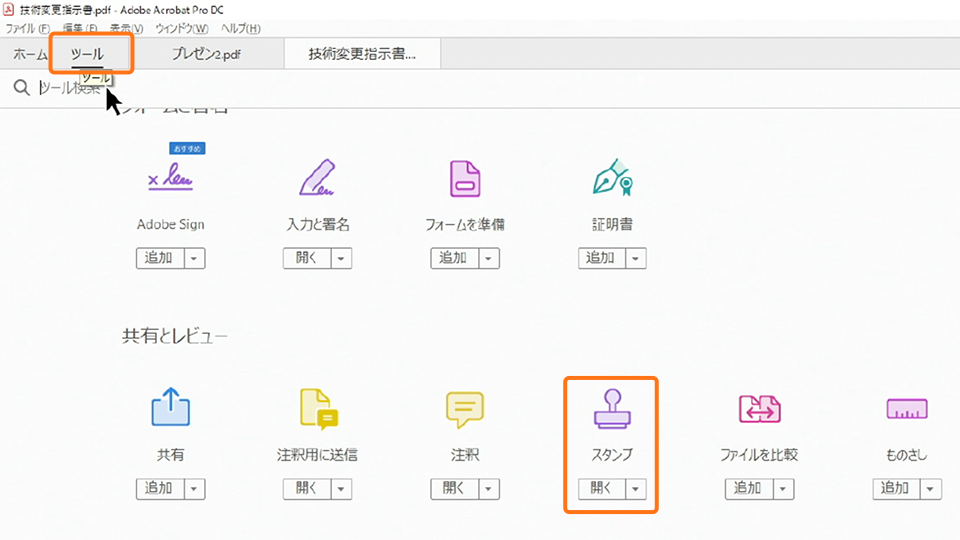
Task: Switch to the ツール tab
Action: click(x=88, y=54)
